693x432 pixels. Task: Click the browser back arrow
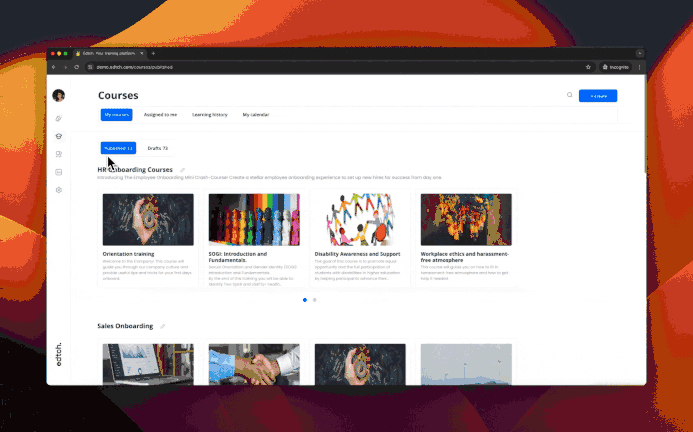coord(53,67)
